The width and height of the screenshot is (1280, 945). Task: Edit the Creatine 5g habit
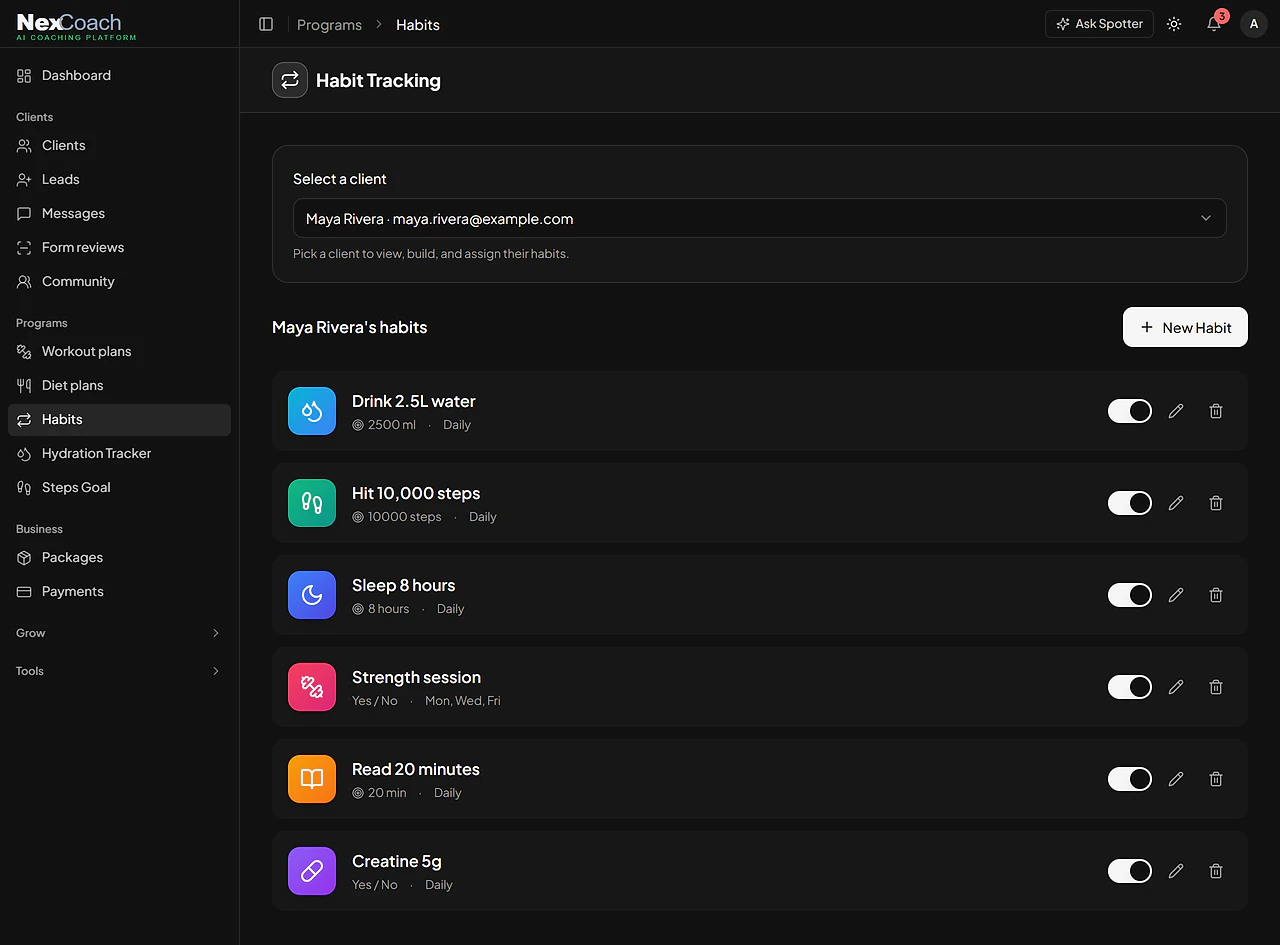(x=1176, y=871)
